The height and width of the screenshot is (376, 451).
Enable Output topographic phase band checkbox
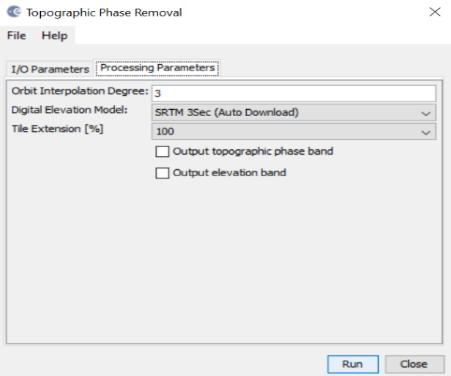(x=162, y=152)
